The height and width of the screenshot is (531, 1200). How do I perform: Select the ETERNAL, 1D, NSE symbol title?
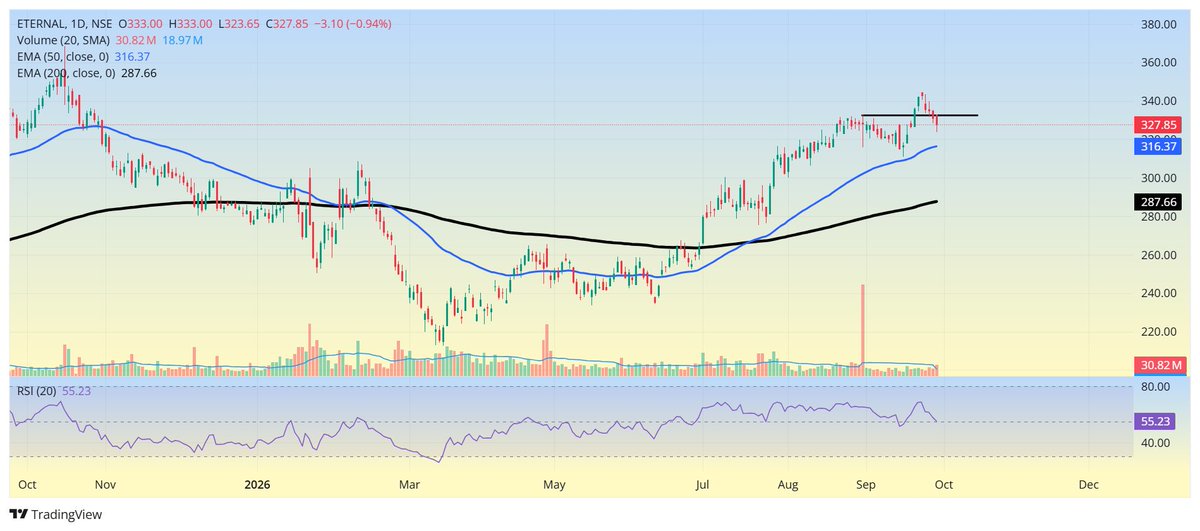pos(64,23)
